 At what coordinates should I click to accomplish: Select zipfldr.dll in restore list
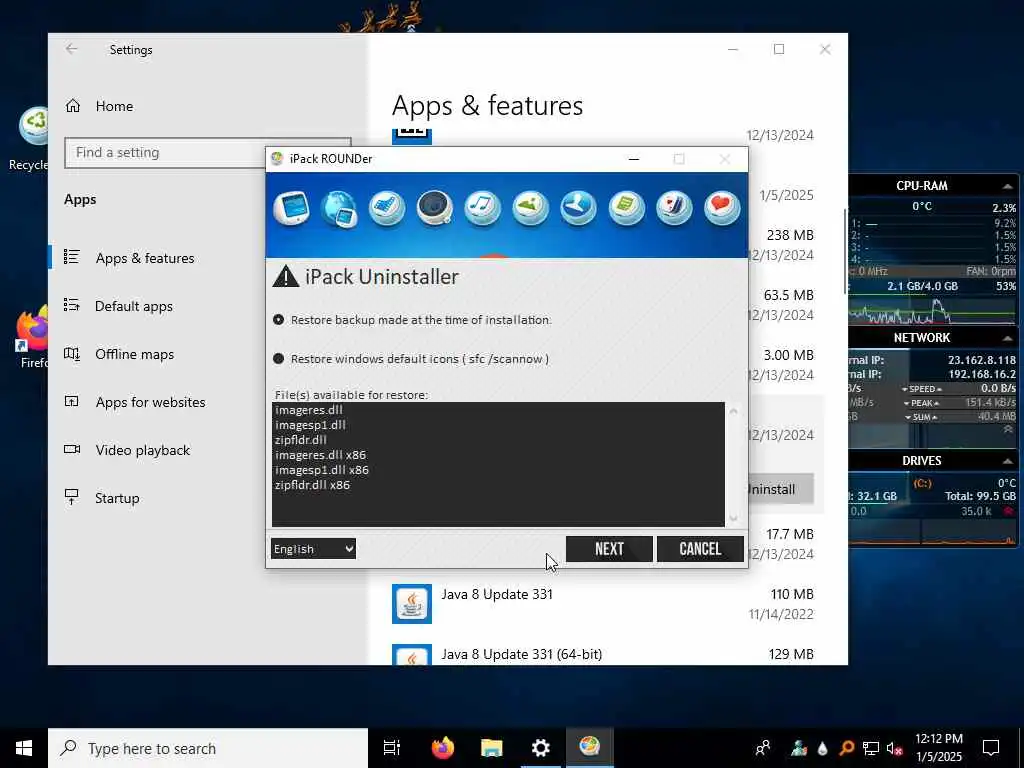pos(300,440)
